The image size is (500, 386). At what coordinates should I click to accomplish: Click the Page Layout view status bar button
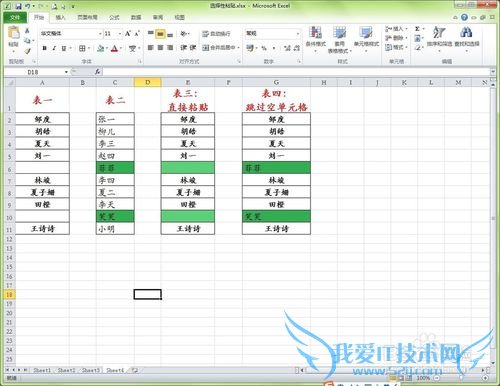[x=401, y=378]
